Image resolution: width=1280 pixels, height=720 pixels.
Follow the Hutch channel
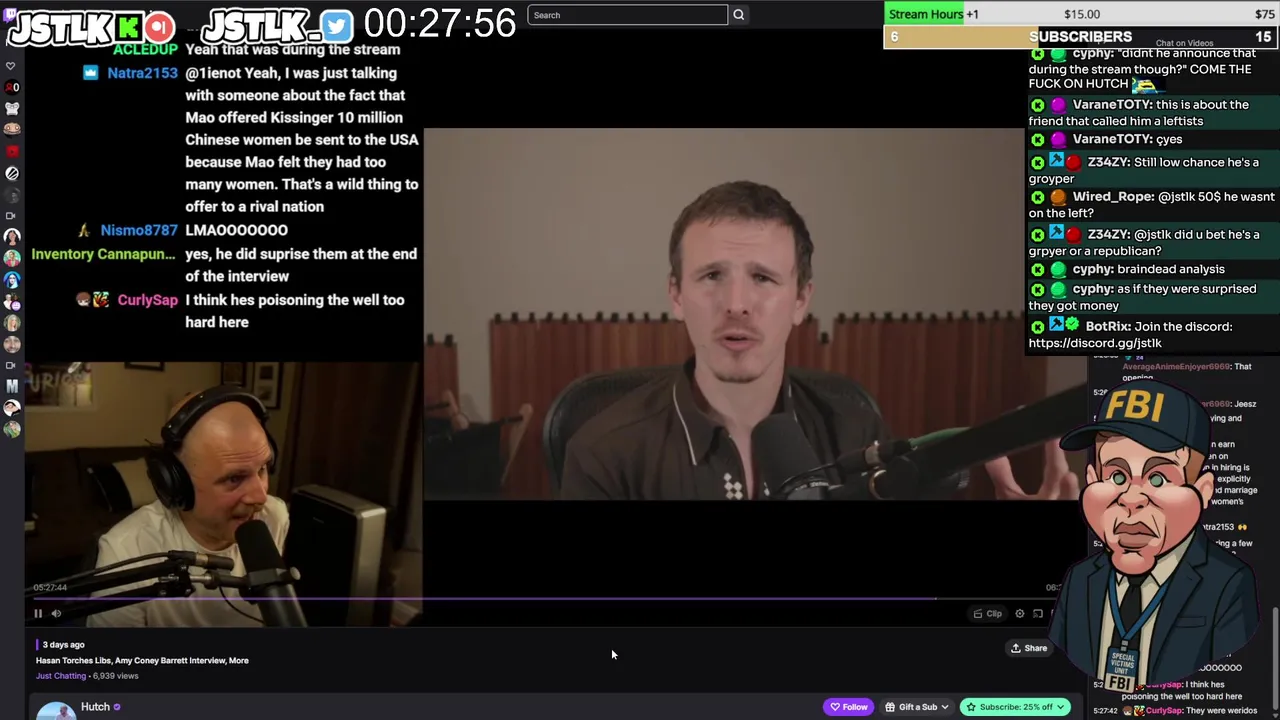point(848,707)
